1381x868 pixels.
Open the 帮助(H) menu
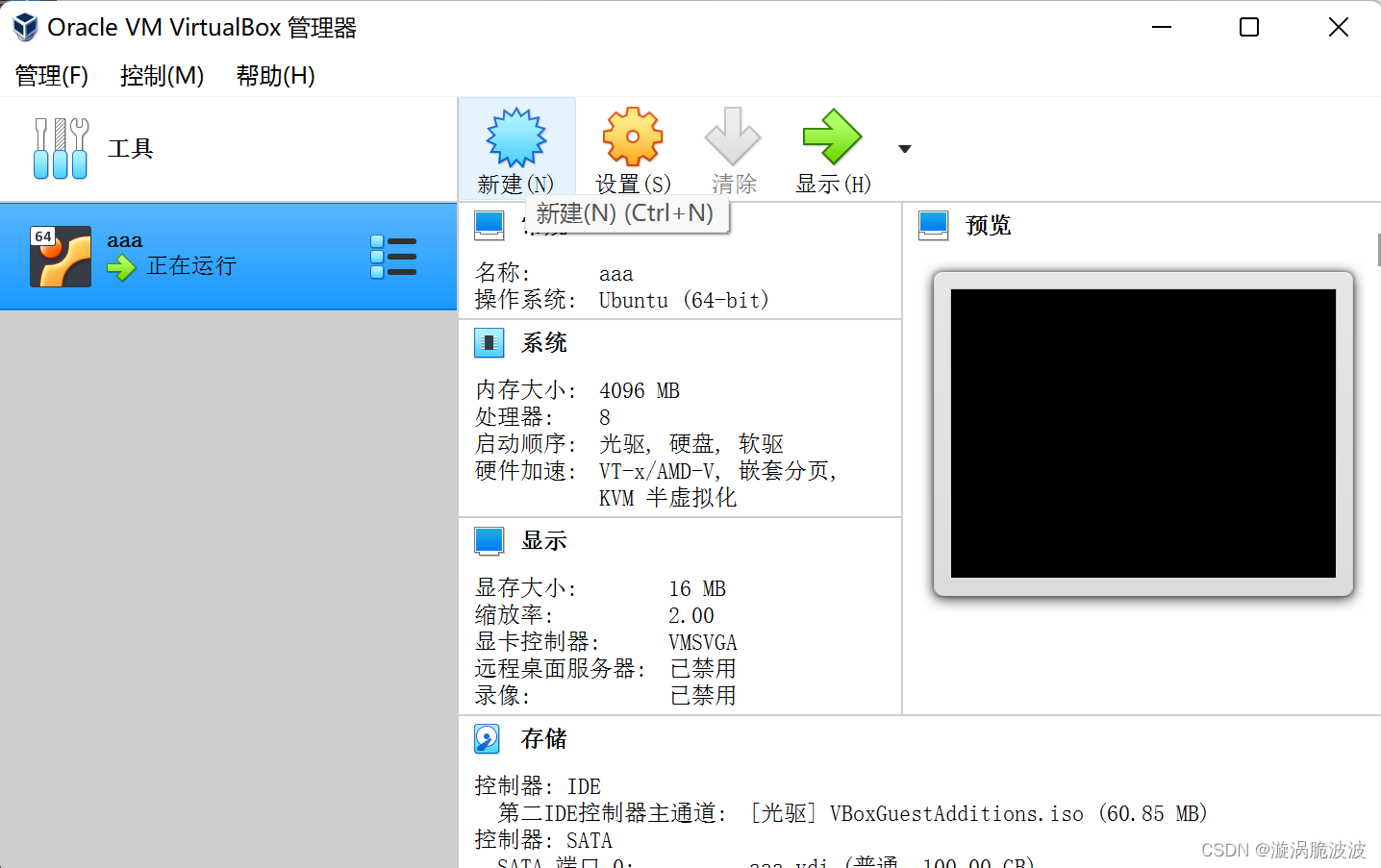point(276,76)
